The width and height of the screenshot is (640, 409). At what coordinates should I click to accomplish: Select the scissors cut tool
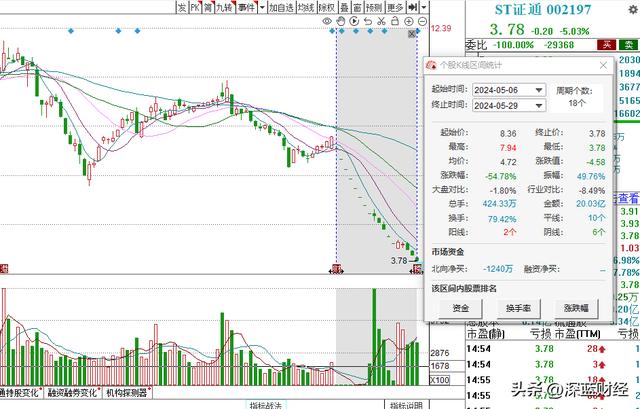coord(381,21)
